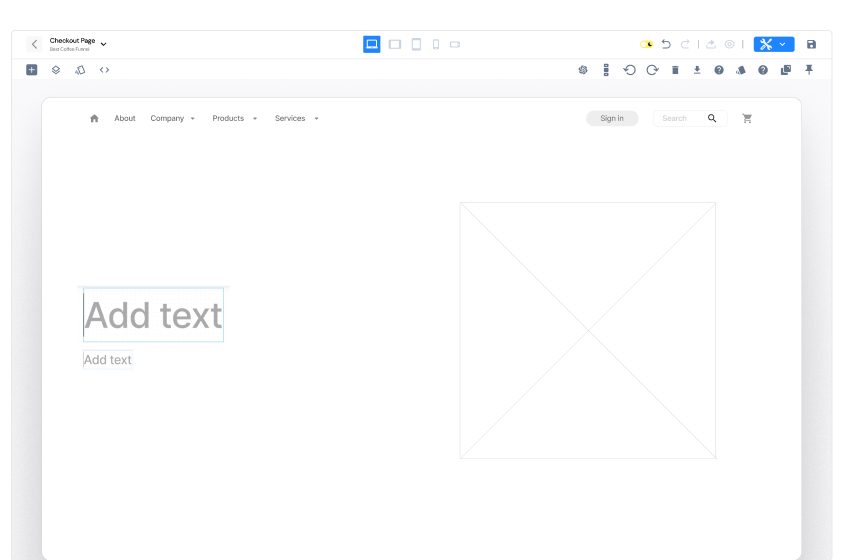Switch to mobile landscape preview

[x=455, y=44]
